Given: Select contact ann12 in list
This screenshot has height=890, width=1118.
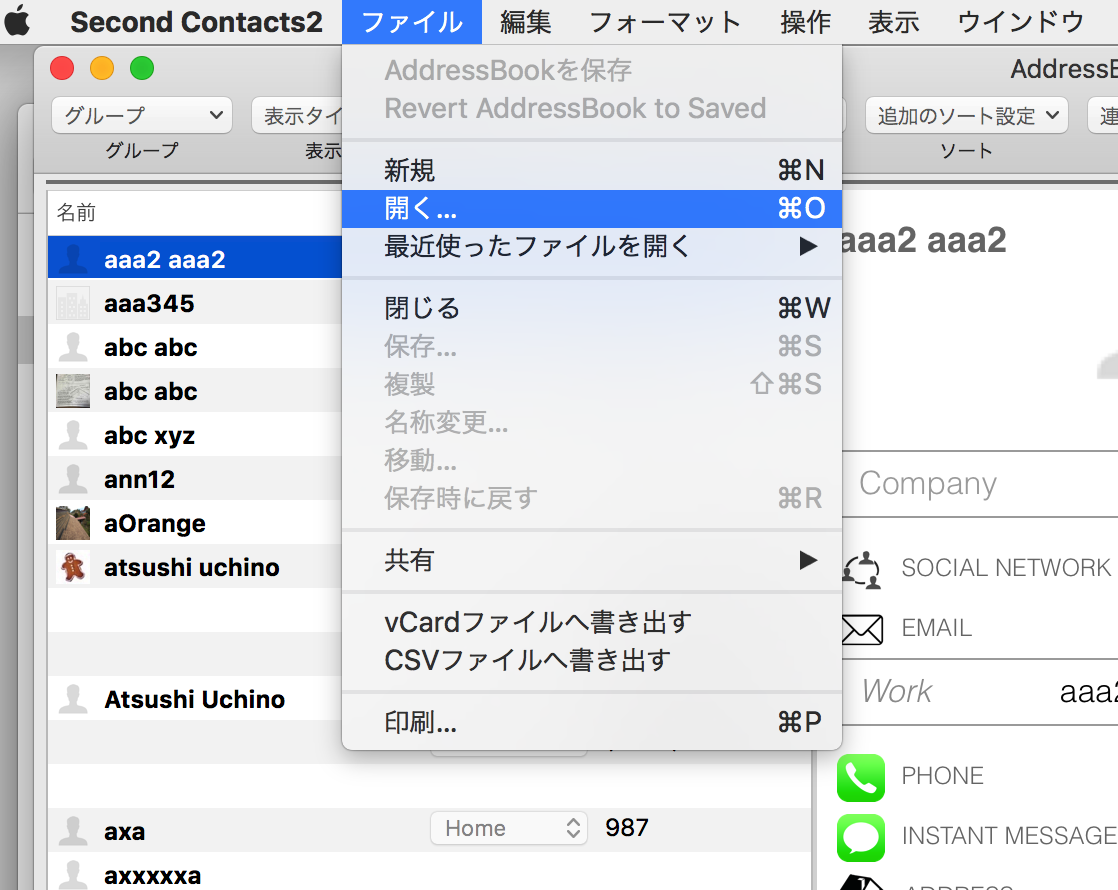Looking at the screenshot, I should tap(195, 479).
